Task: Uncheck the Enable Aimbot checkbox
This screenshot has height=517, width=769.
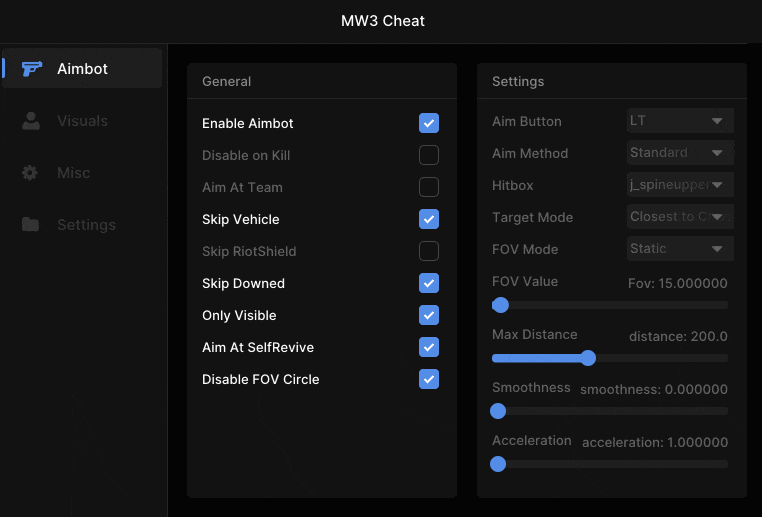Action: click(x=429, y=123)
